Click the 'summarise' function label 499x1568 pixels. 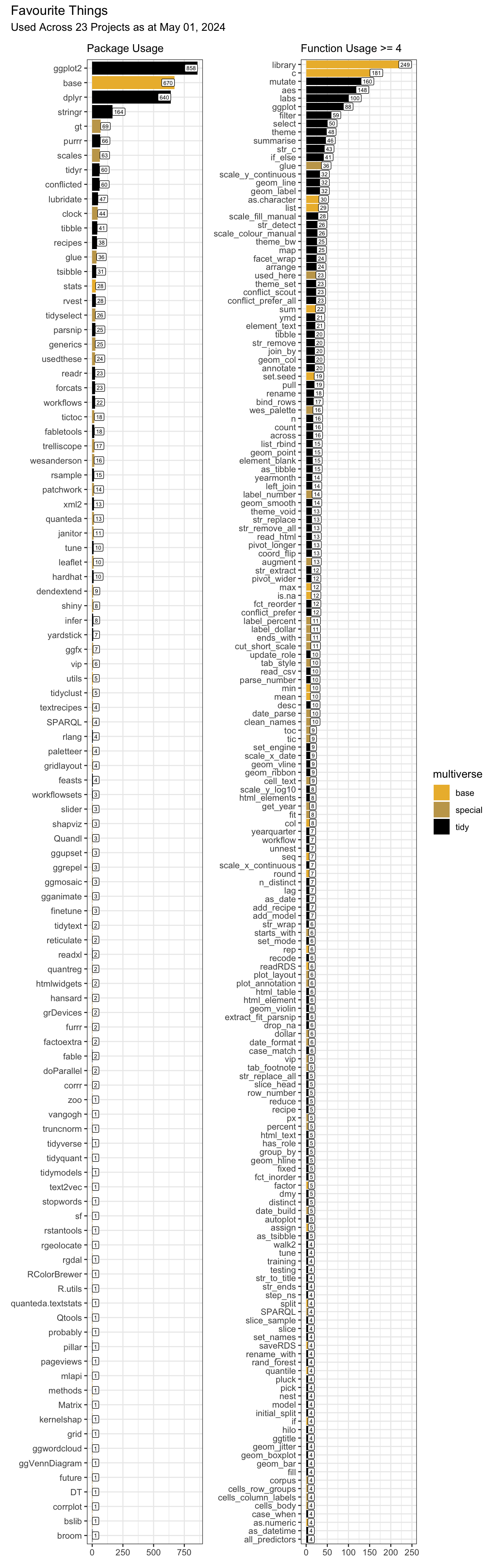(x=275, y=141)
